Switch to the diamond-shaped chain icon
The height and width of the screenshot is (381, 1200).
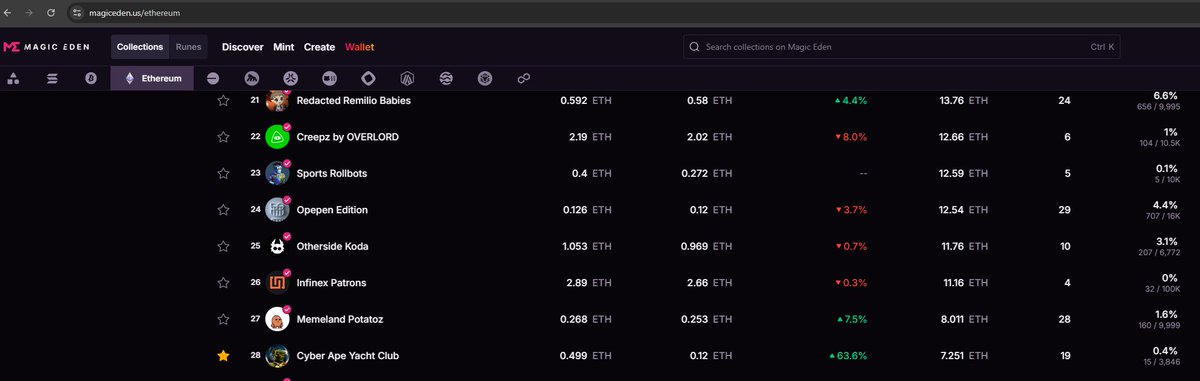368,78
